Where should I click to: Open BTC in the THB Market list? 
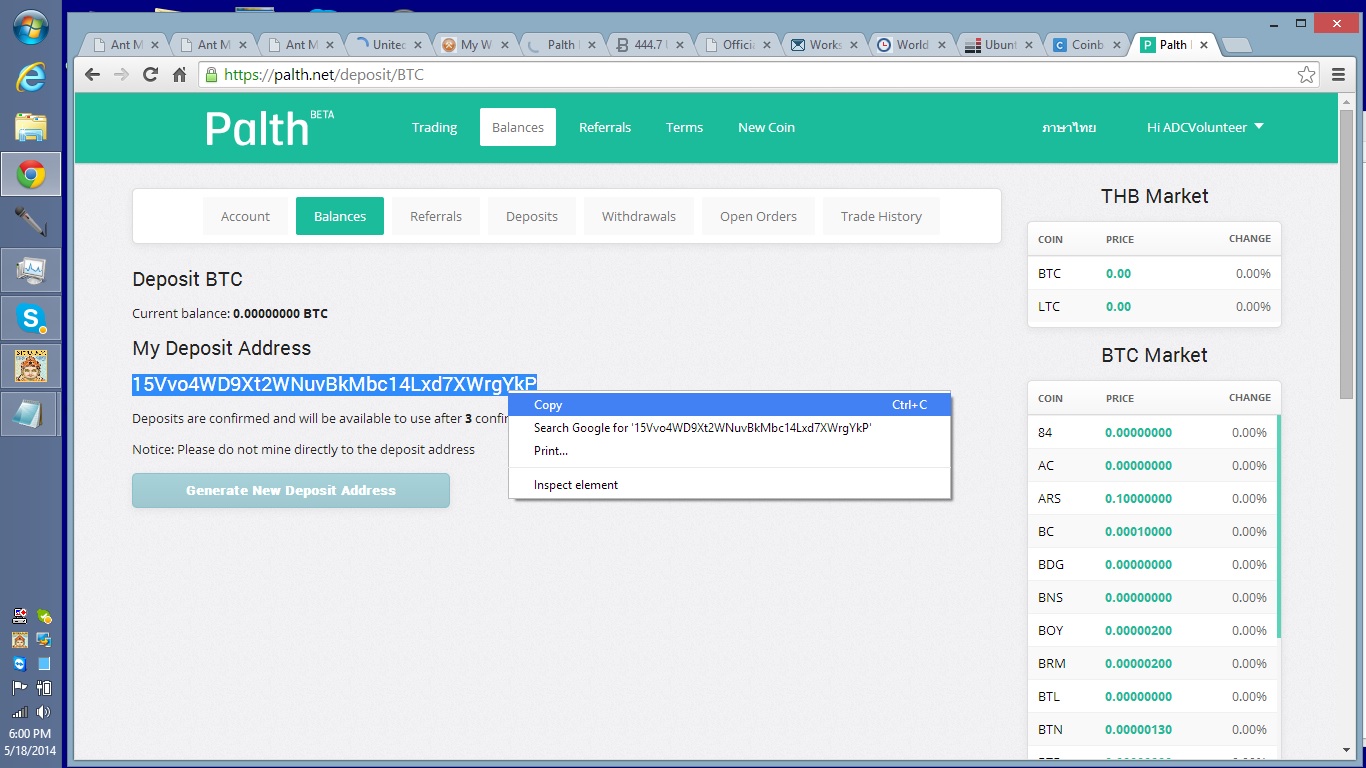tap(1154, 273)
